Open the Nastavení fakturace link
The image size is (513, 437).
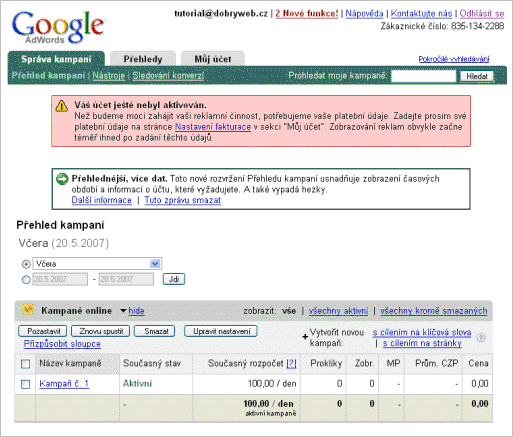click(x=213, y=127)
